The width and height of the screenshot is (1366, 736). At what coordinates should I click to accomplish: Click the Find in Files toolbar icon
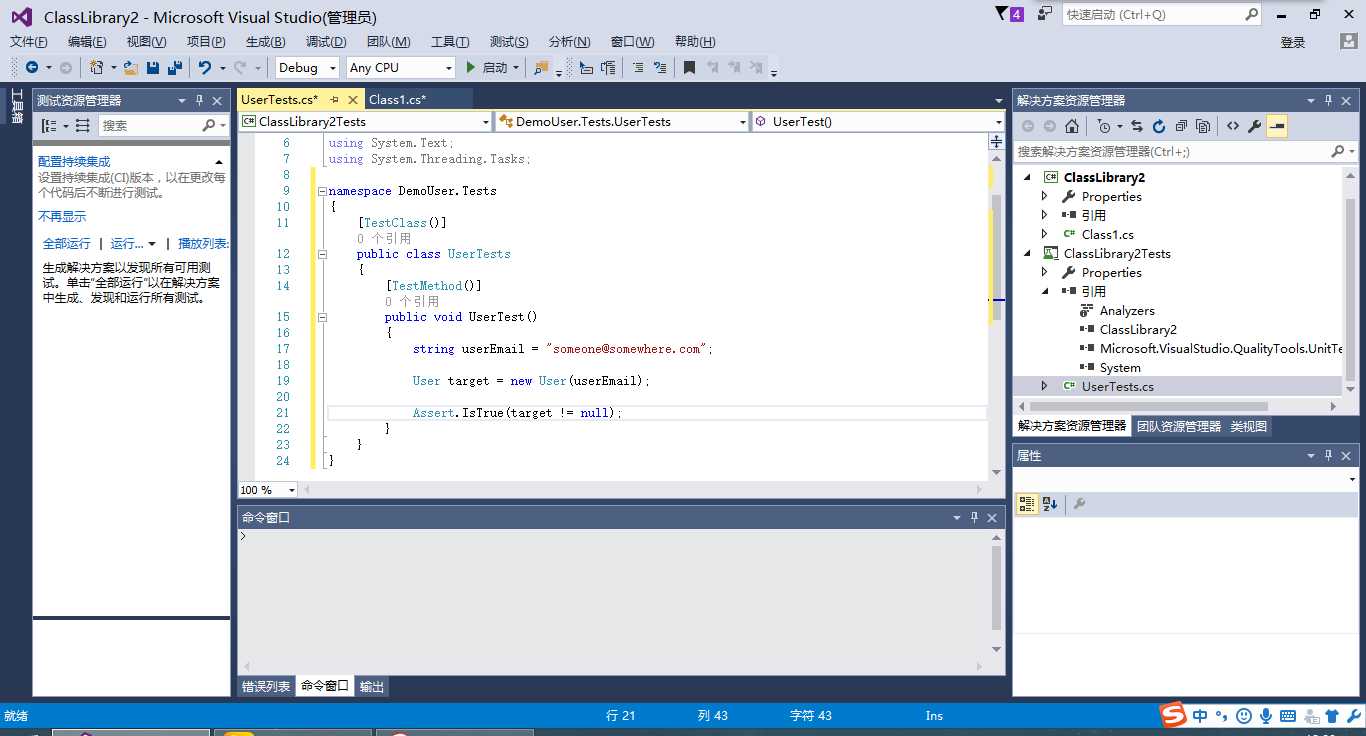click(x=541, y=67)
